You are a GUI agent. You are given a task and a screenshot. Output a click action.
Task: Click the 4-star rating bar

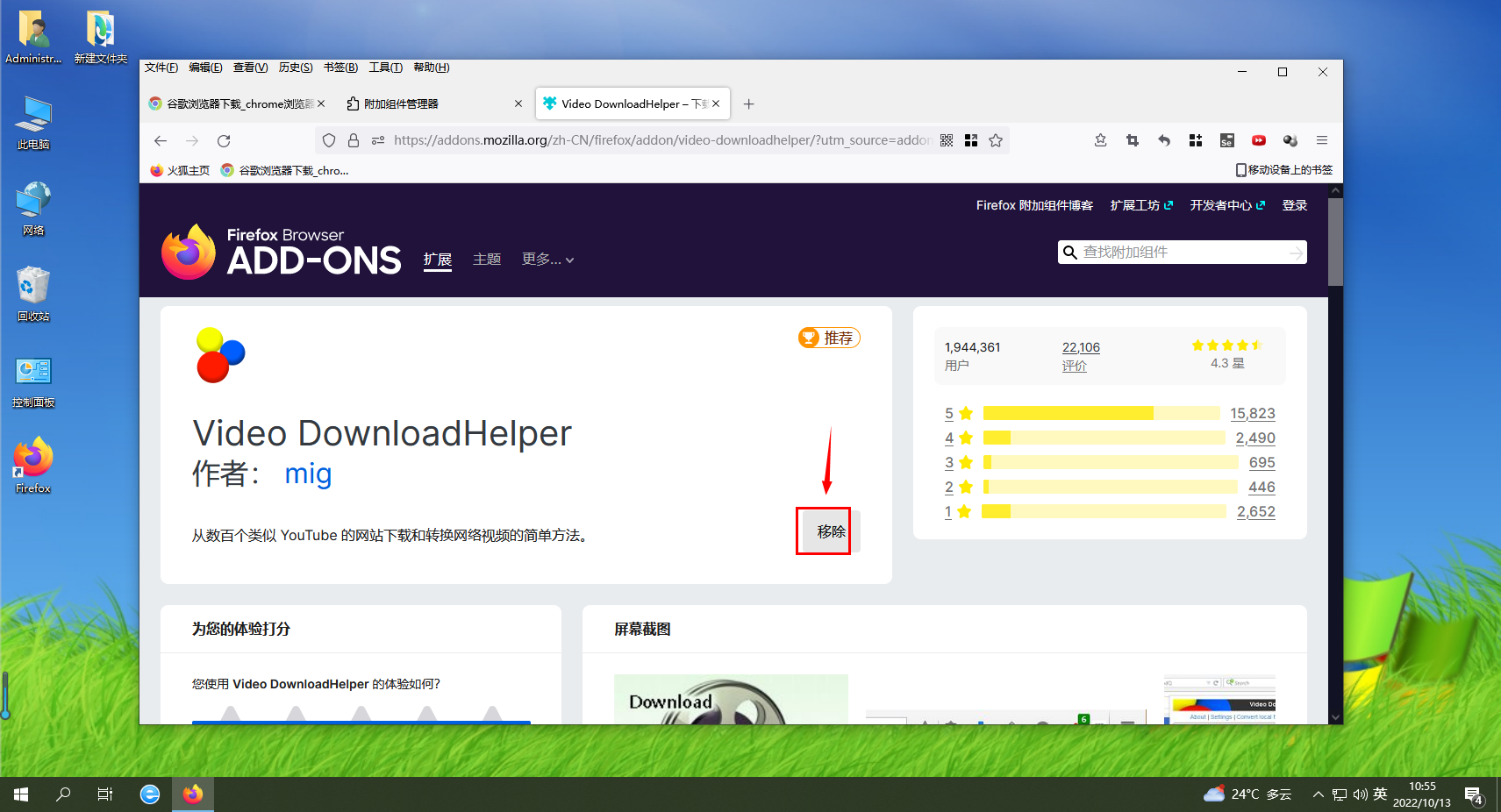tap(1104, 438)
